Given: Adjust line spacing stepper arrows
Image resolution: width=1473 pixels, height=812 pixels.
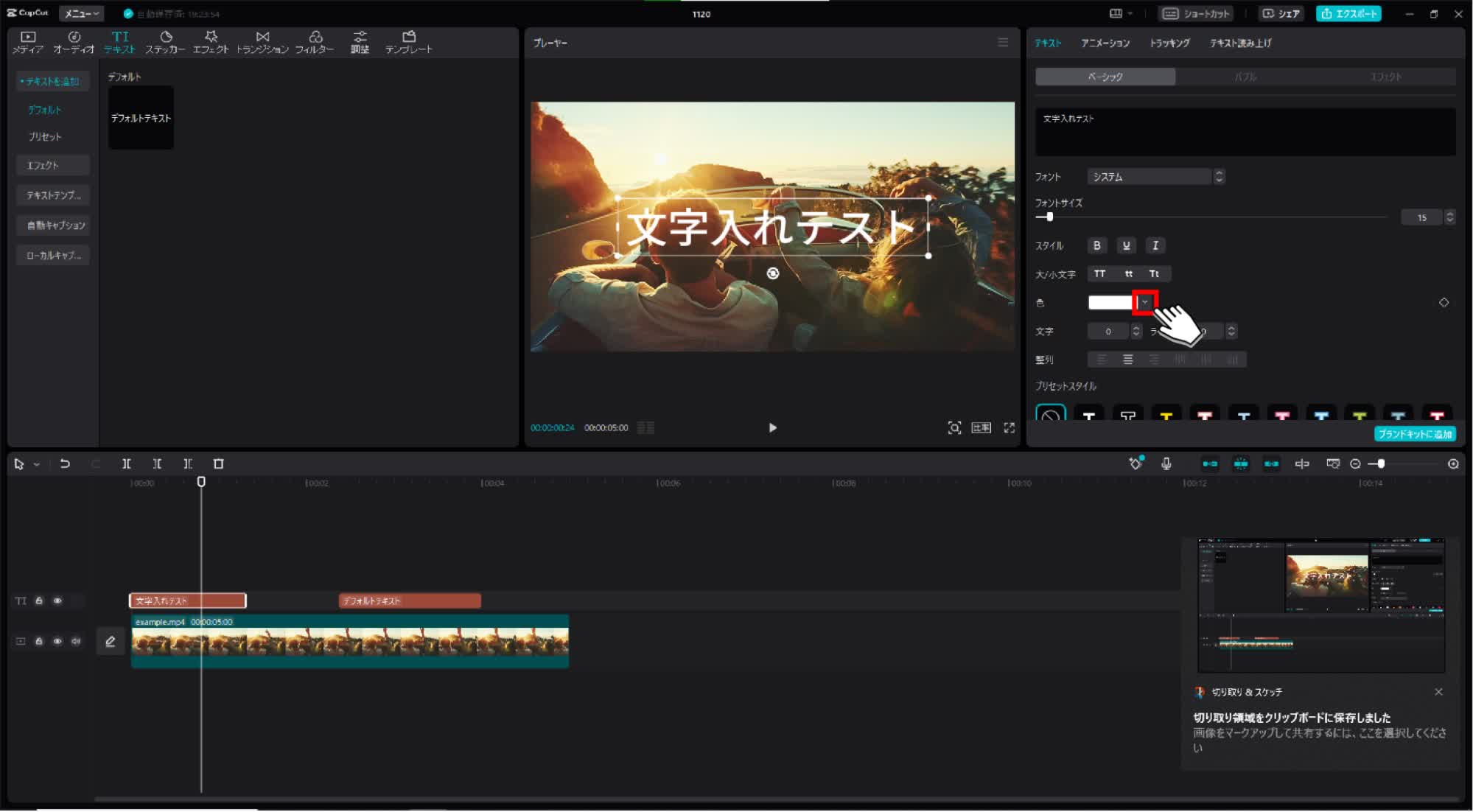Looking at the screenshot, I should [1231, 332].
